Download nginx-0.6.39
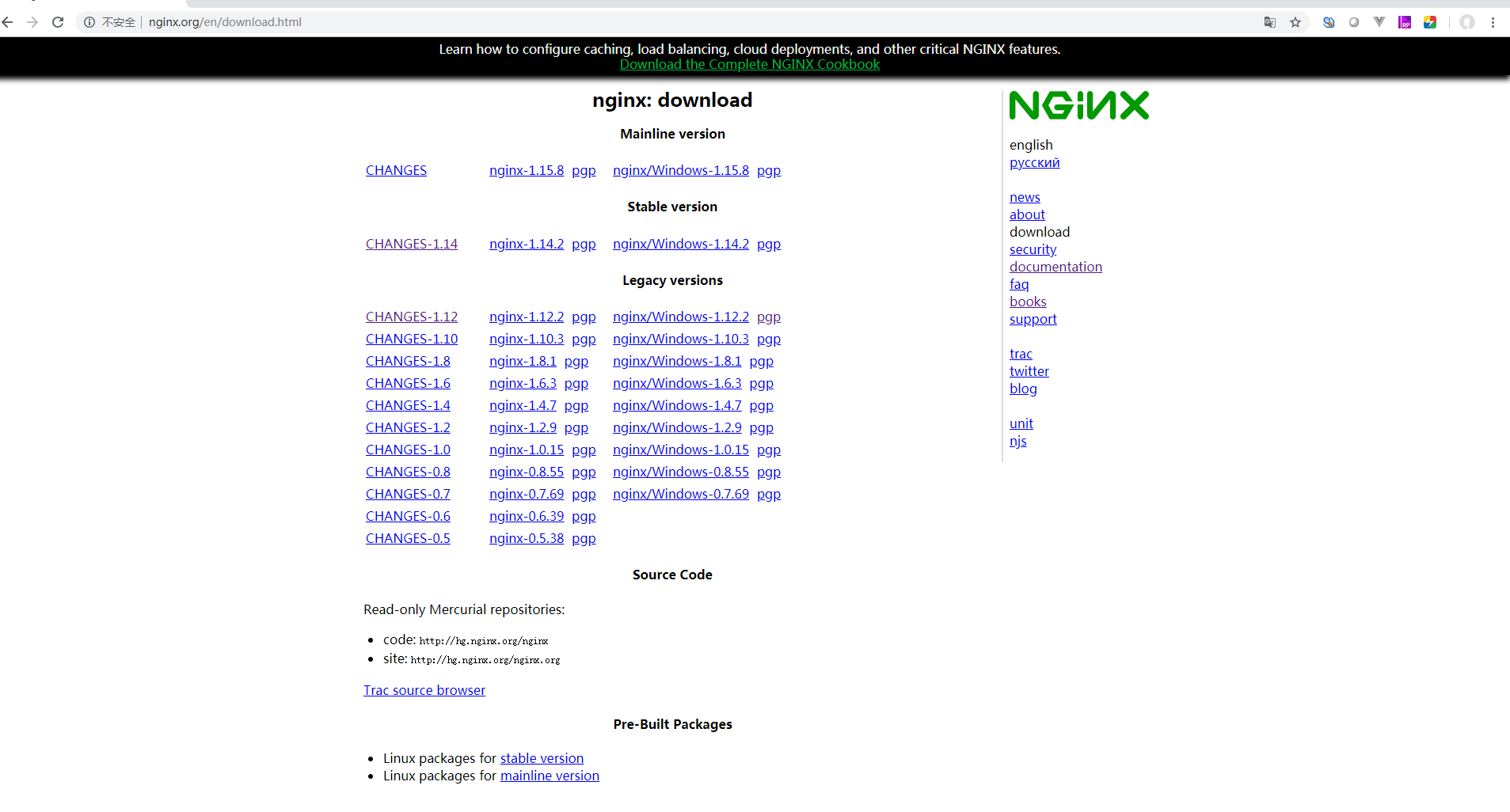The width and height of the screenshot is (1510, 812). click(527, 516)
